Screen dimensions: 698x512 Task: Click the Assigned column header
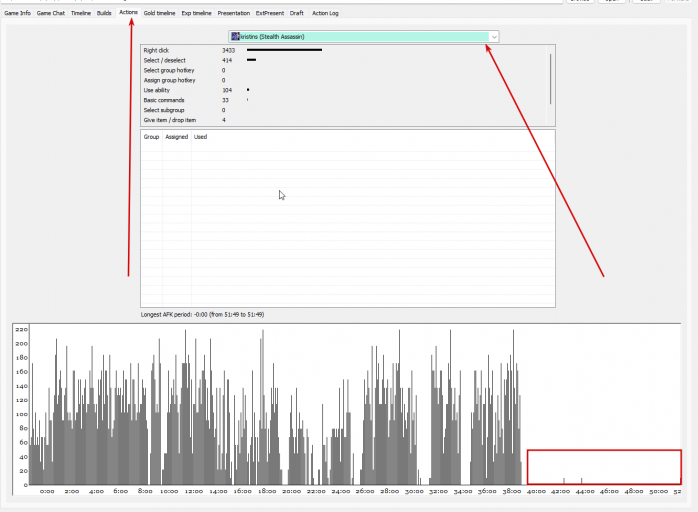tap(177, 137)
